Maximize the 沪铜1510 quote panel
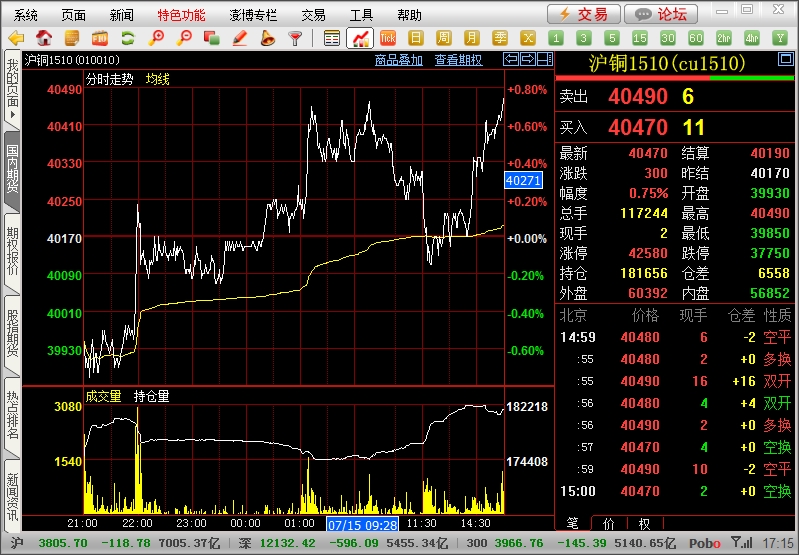 (x=785, y=60)
